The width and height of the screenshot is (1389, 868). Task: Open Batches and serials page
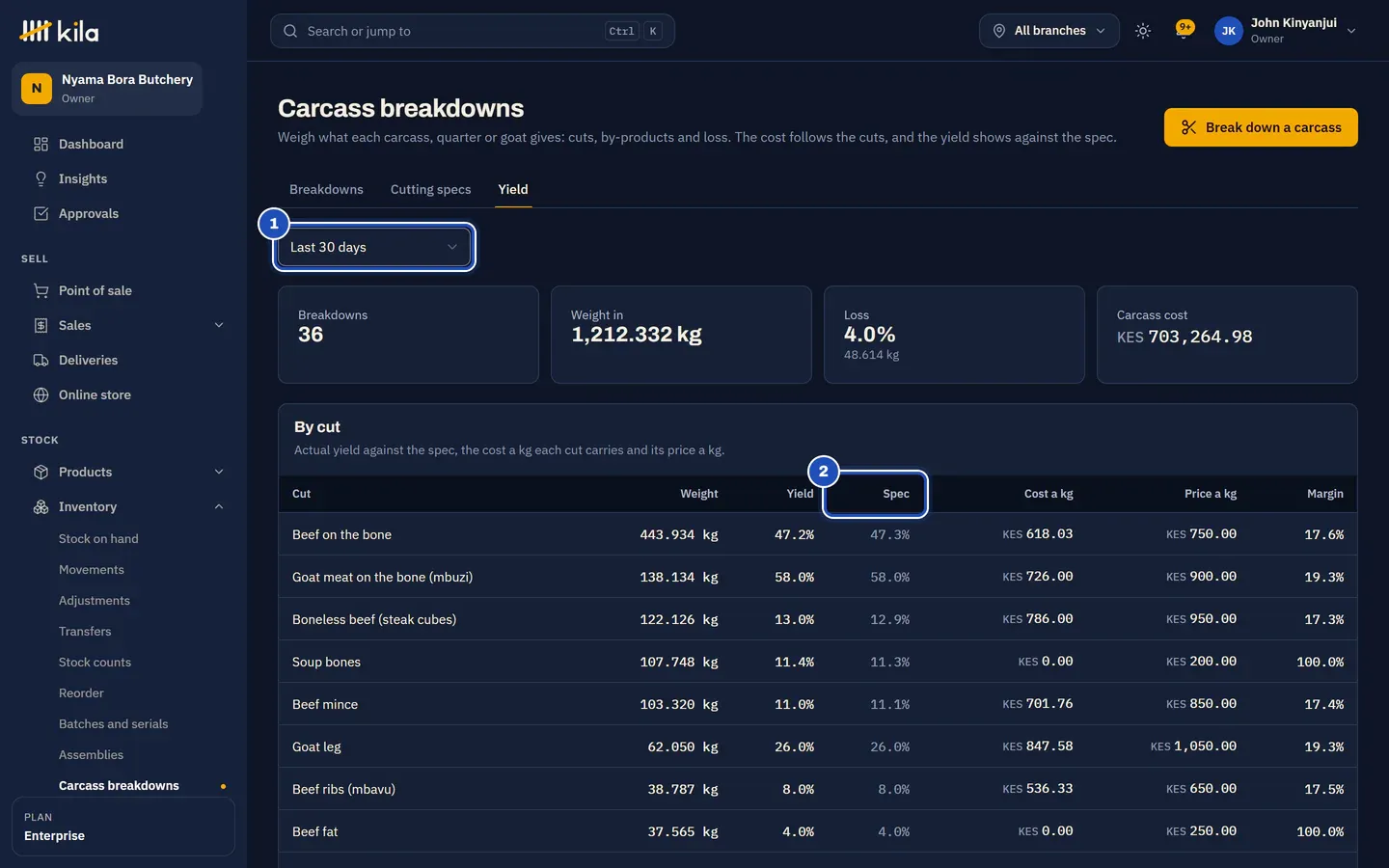113,724
